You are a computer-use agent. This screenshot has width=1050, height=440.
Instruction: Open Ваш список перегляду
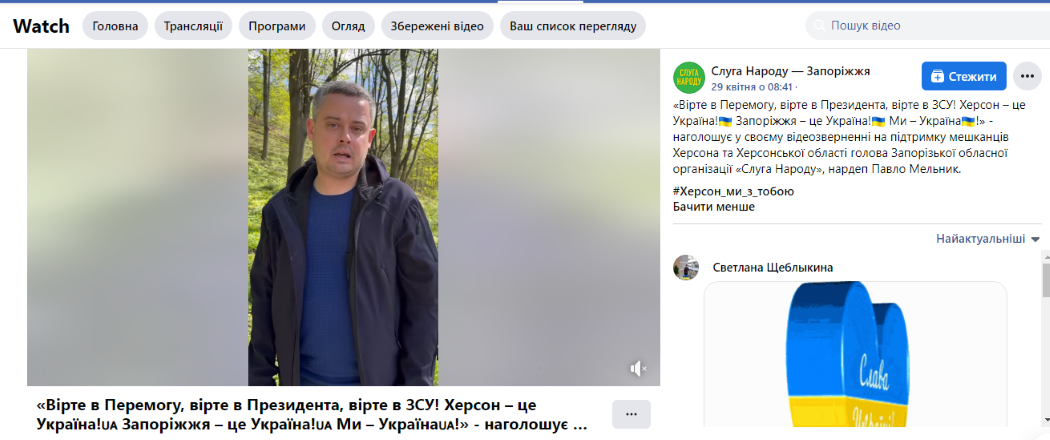point(573,26)
